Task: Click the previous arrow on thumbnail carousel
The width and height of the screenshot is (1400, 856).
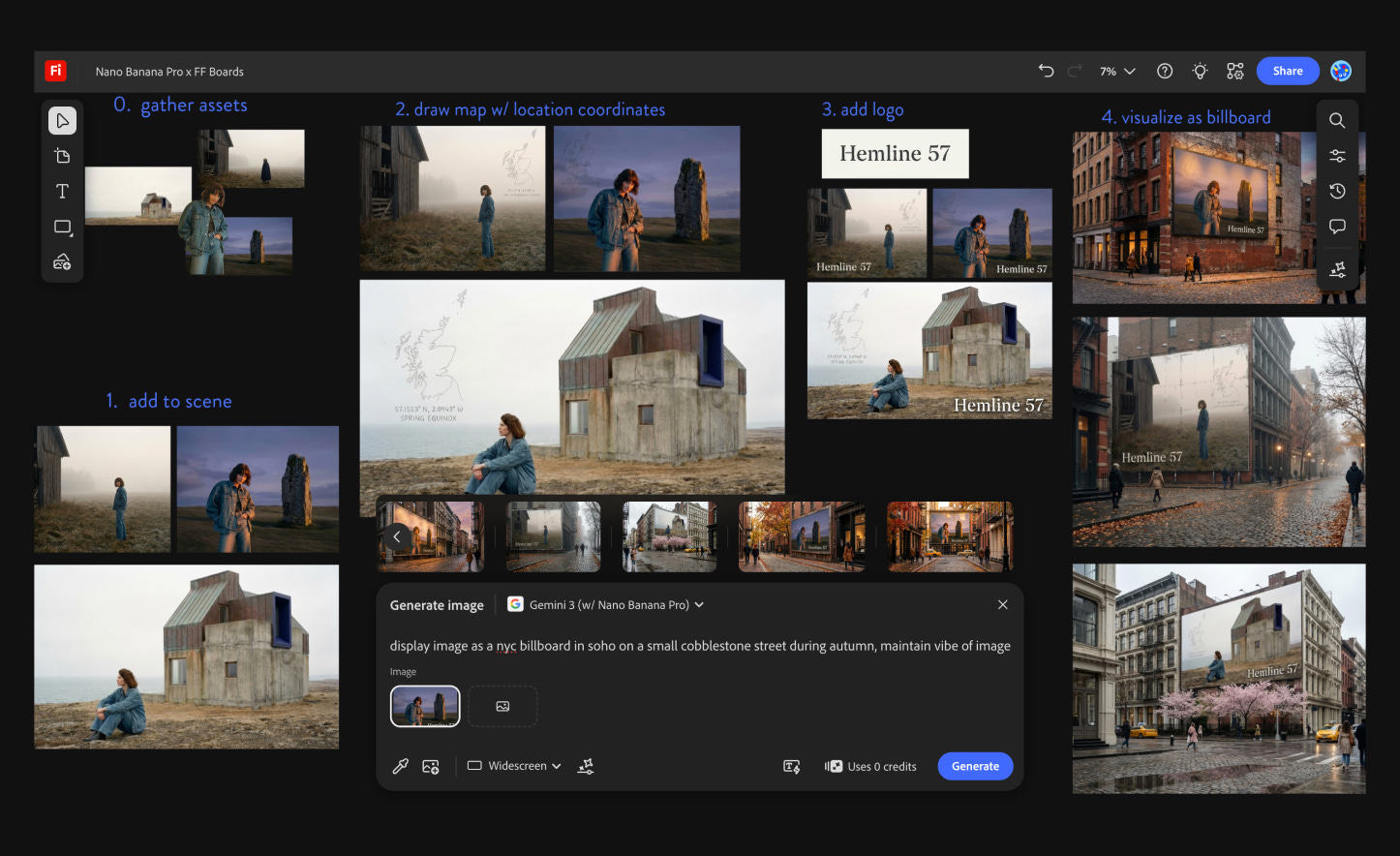Action: click(397, 536)
